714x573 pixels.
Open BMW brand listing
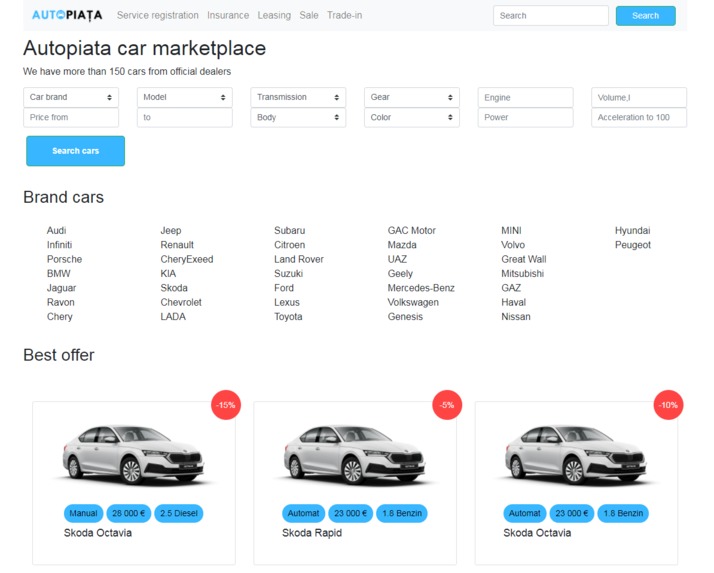click(x=59, y=274)
